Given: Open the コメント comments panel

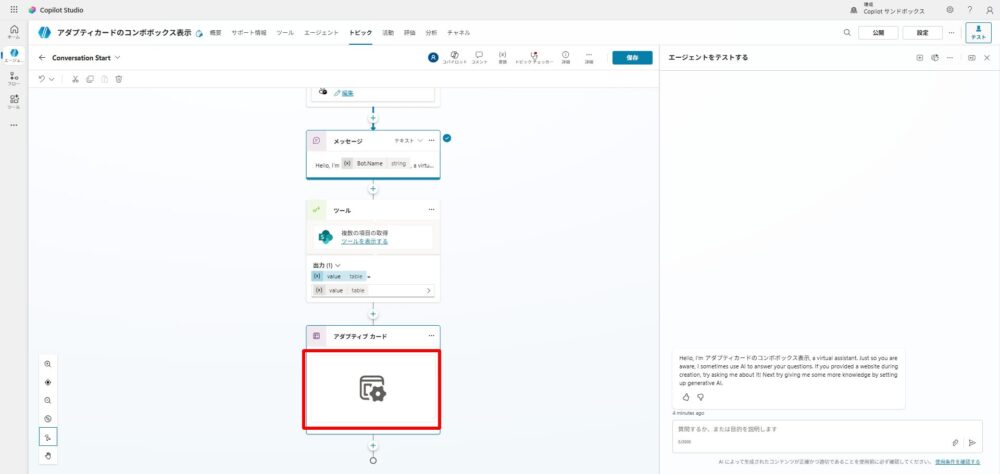Looking at the screenshot, I should tap(479, 57).
